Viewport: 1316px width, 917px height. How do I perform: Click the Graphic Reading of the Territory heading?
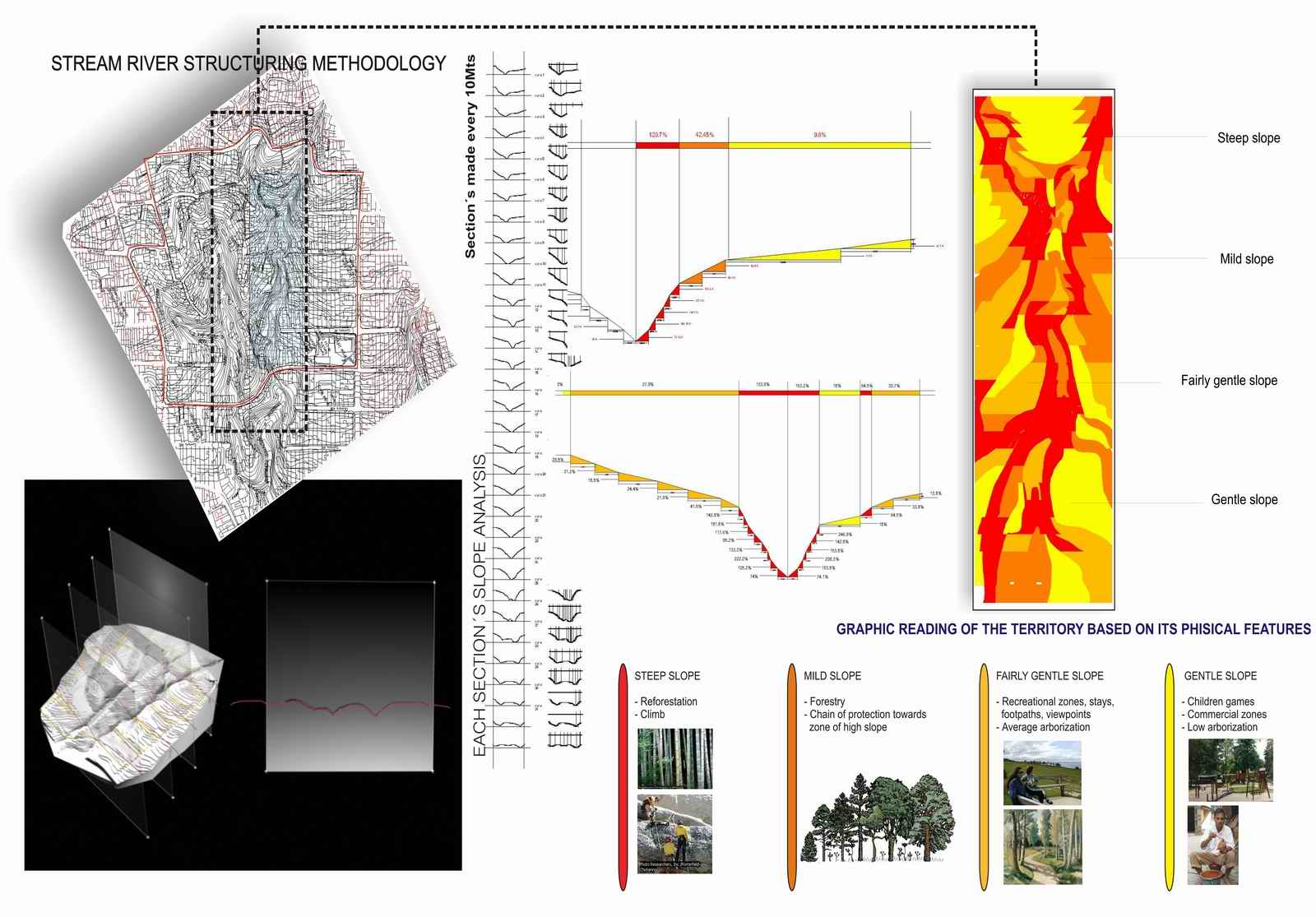coord(1073,629)
